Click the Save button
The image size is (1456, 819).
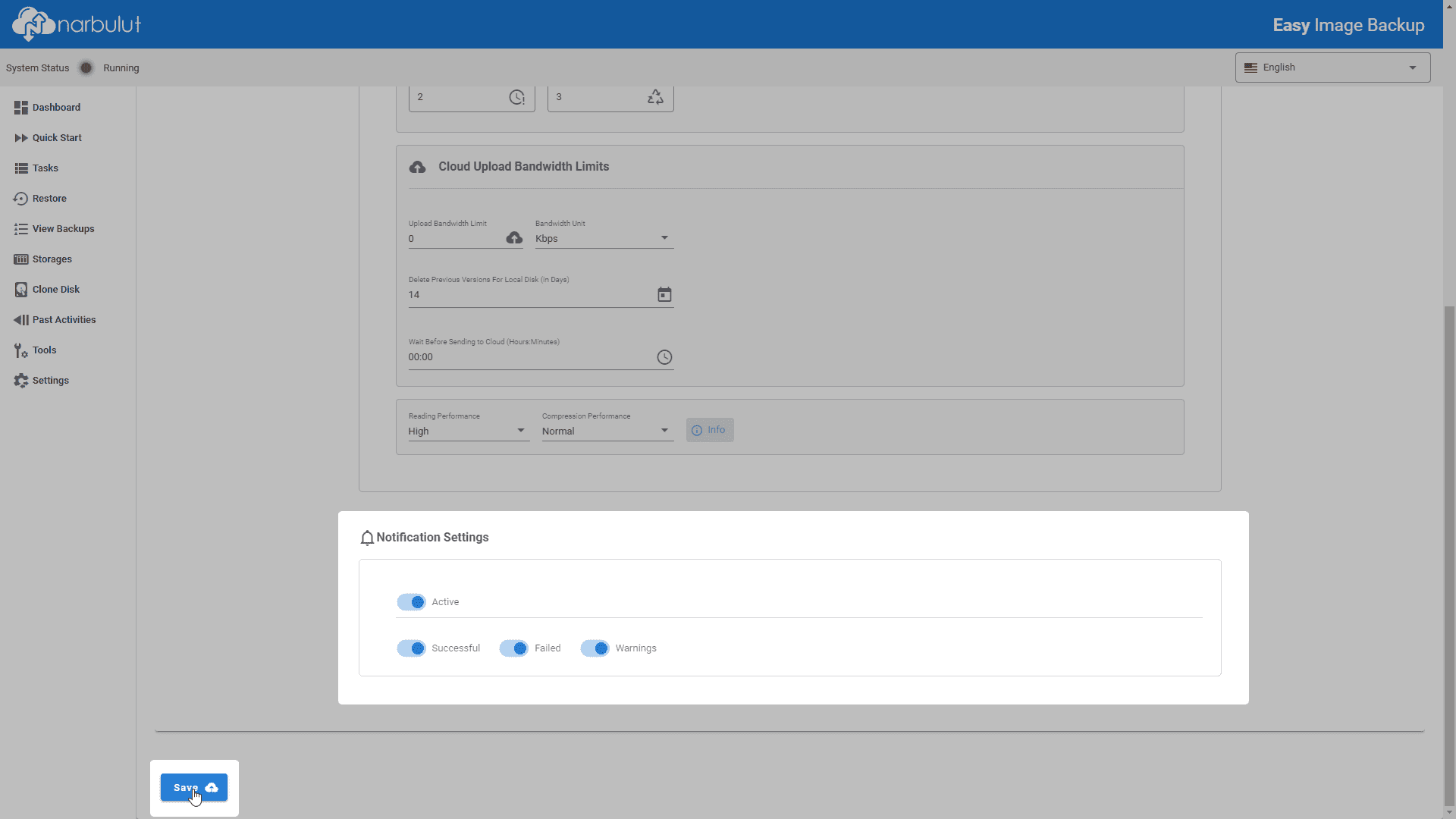pyautogui.click(x=194, y=788)
